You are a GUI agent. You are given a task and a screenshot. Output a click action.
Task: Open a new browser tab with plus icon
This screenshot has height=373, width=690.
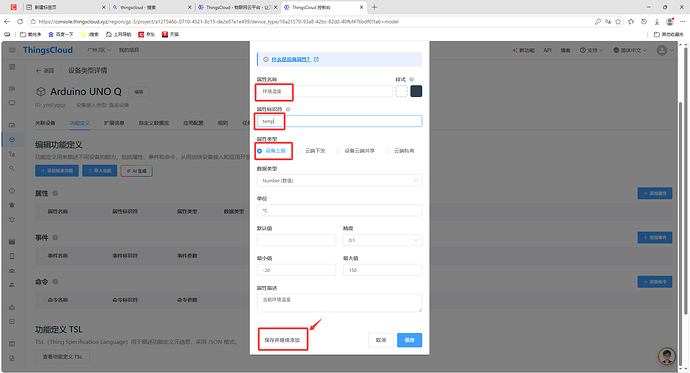coord(374,7)
